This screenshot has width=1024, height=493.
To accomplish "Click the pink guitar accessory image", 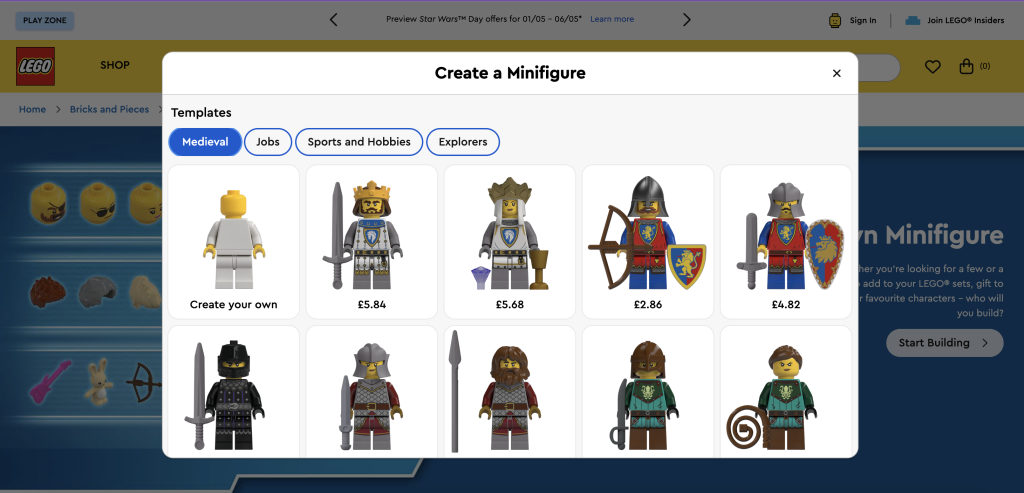I will 50,381.
